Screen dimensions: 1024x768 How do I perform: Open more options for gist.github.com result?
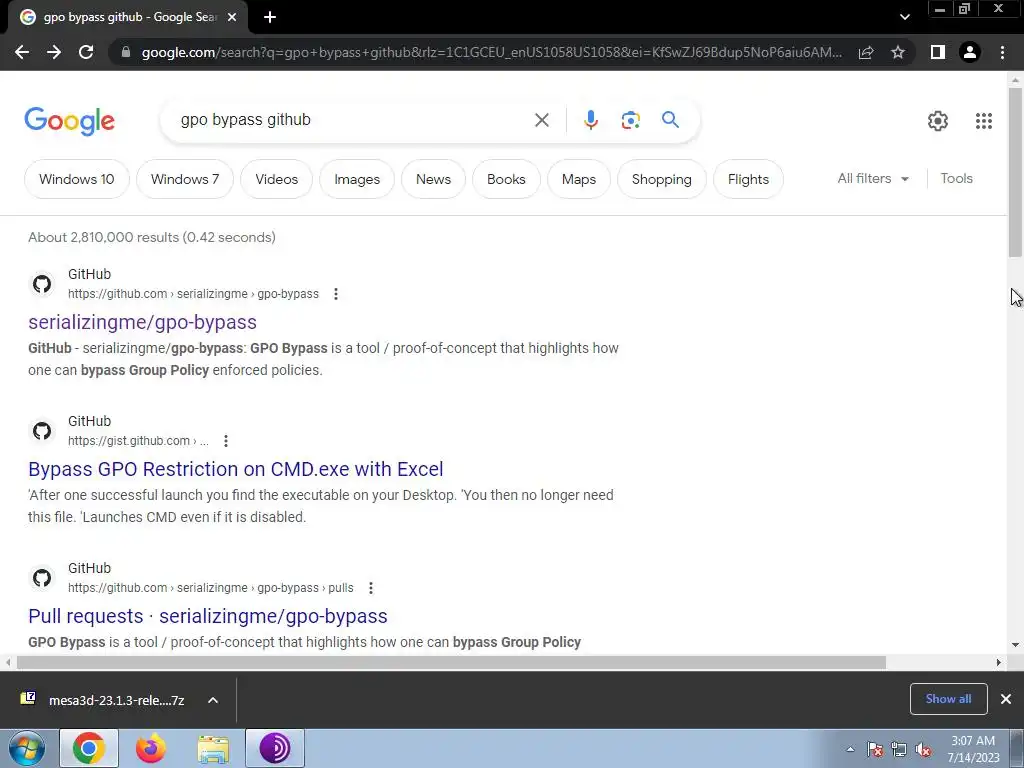click(x=226, y=441)
